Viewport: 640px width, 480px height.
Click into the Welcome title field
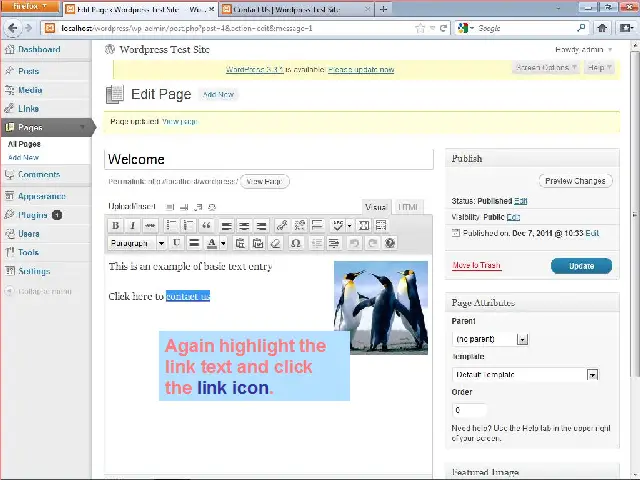coord(269,159)
